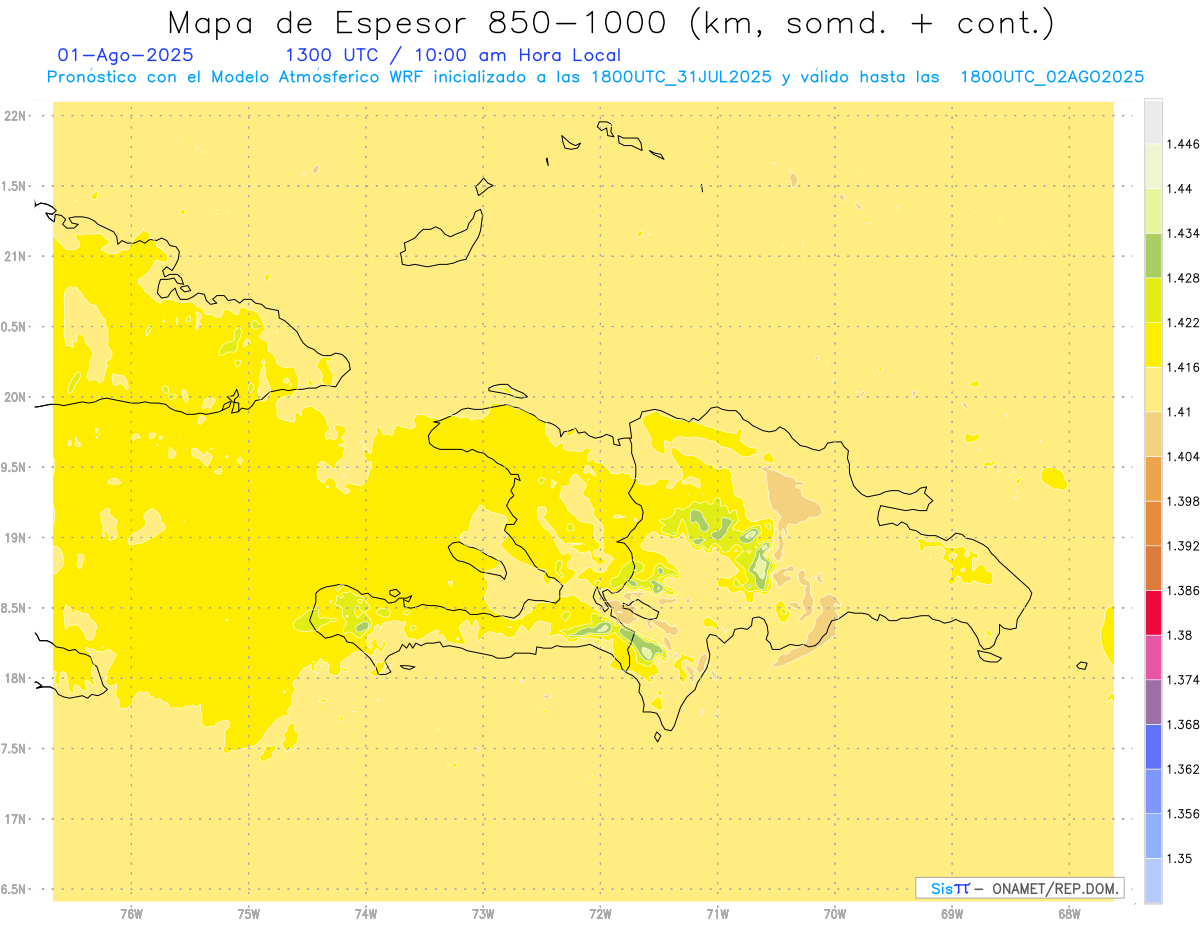Click the dark green legend band below 1.434
Image resolution: width=1200 pixels, height=927 pixels.
tap(1153, 255)
